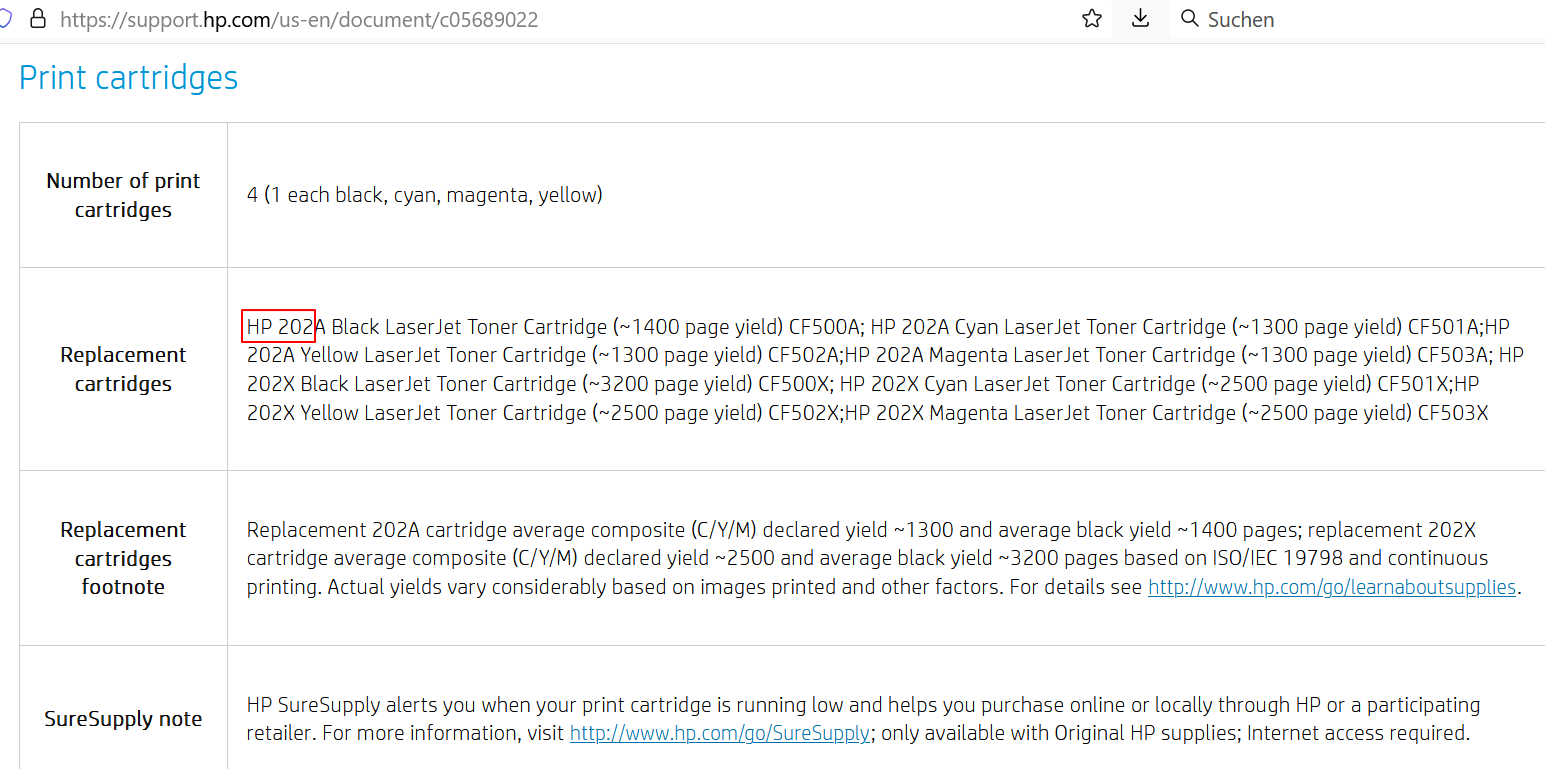Focus the support.hp.com address bar

click(x=300, y=20)
